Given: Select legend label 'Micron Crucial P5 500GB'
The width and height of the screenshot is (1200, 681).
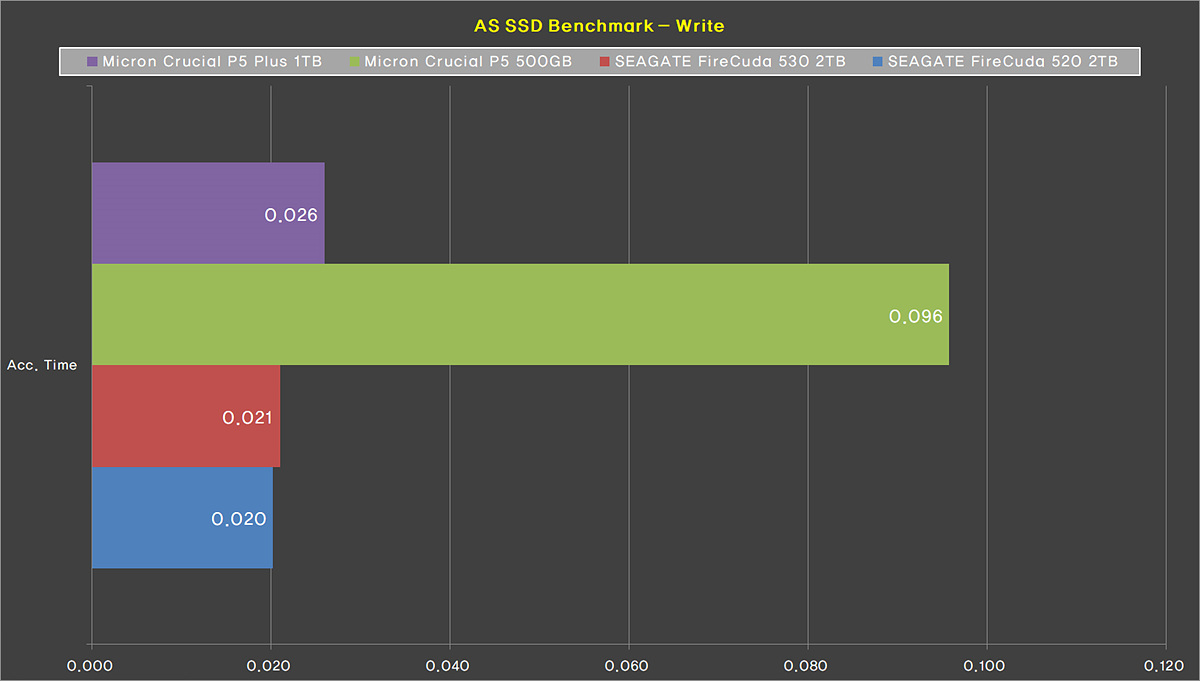Looking at the screenshot, I should point(468,62).
